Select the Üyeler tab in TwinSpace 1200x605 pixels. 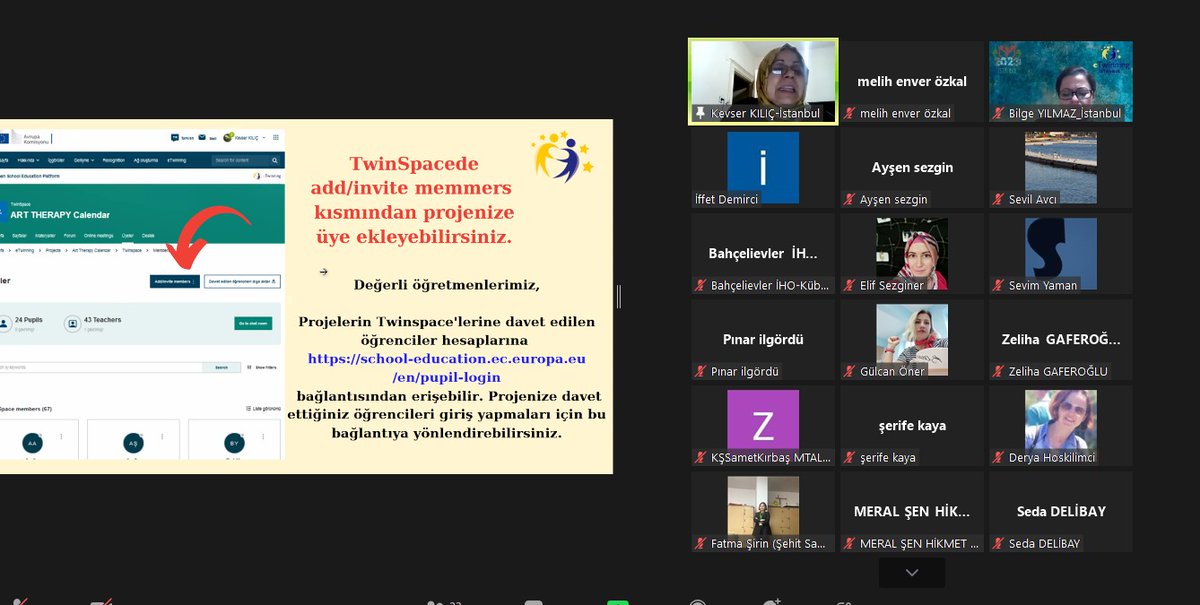128,236
